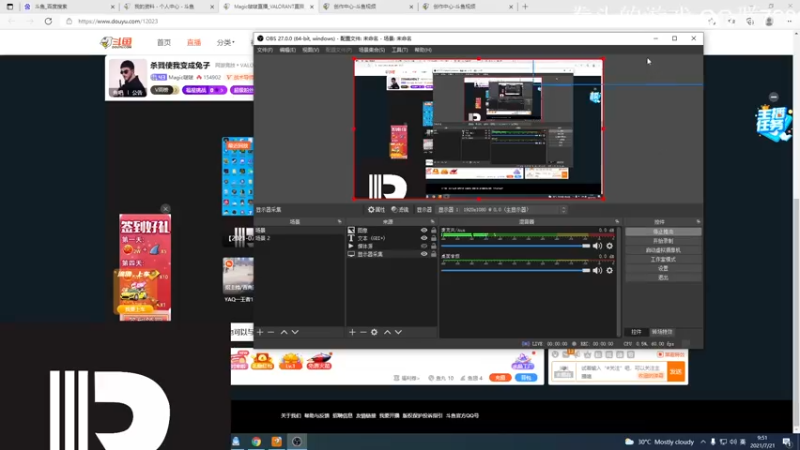Pop out the Sources dock via header icon

pos(433,222)
